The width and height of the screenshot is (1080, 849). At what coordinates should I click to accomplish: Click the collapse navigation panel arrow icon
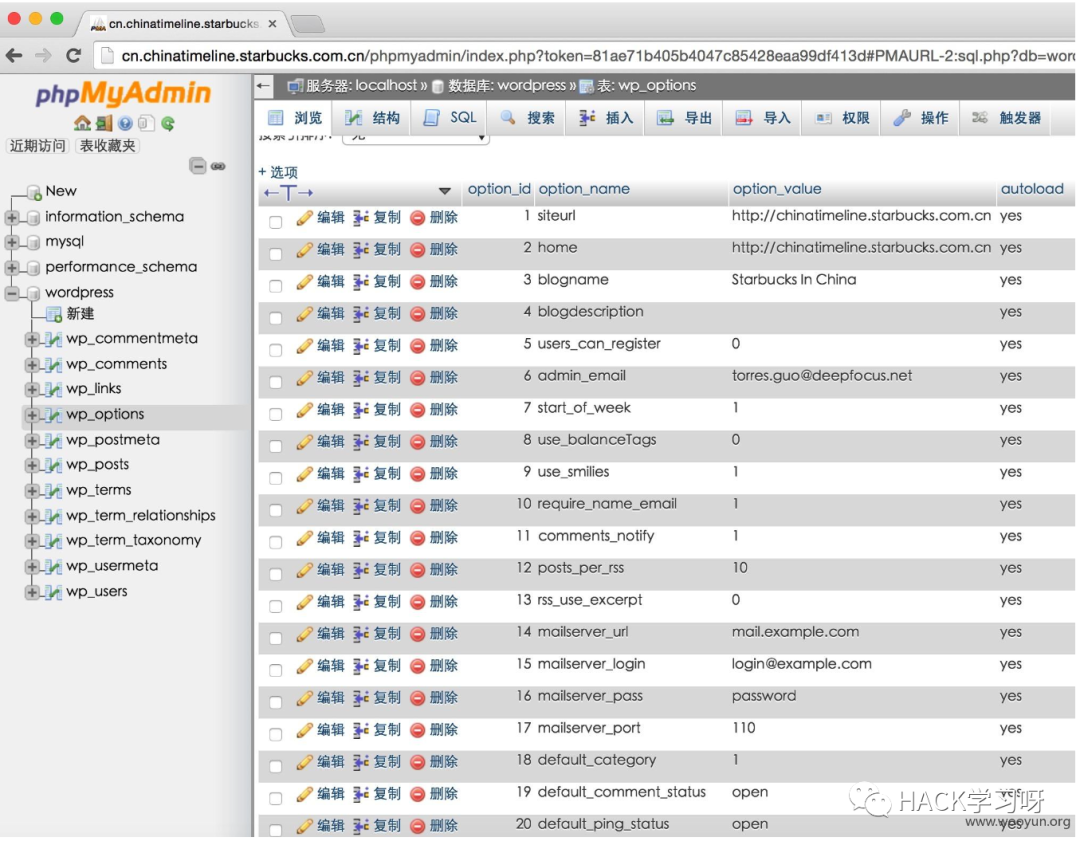[x=263, y=86]
